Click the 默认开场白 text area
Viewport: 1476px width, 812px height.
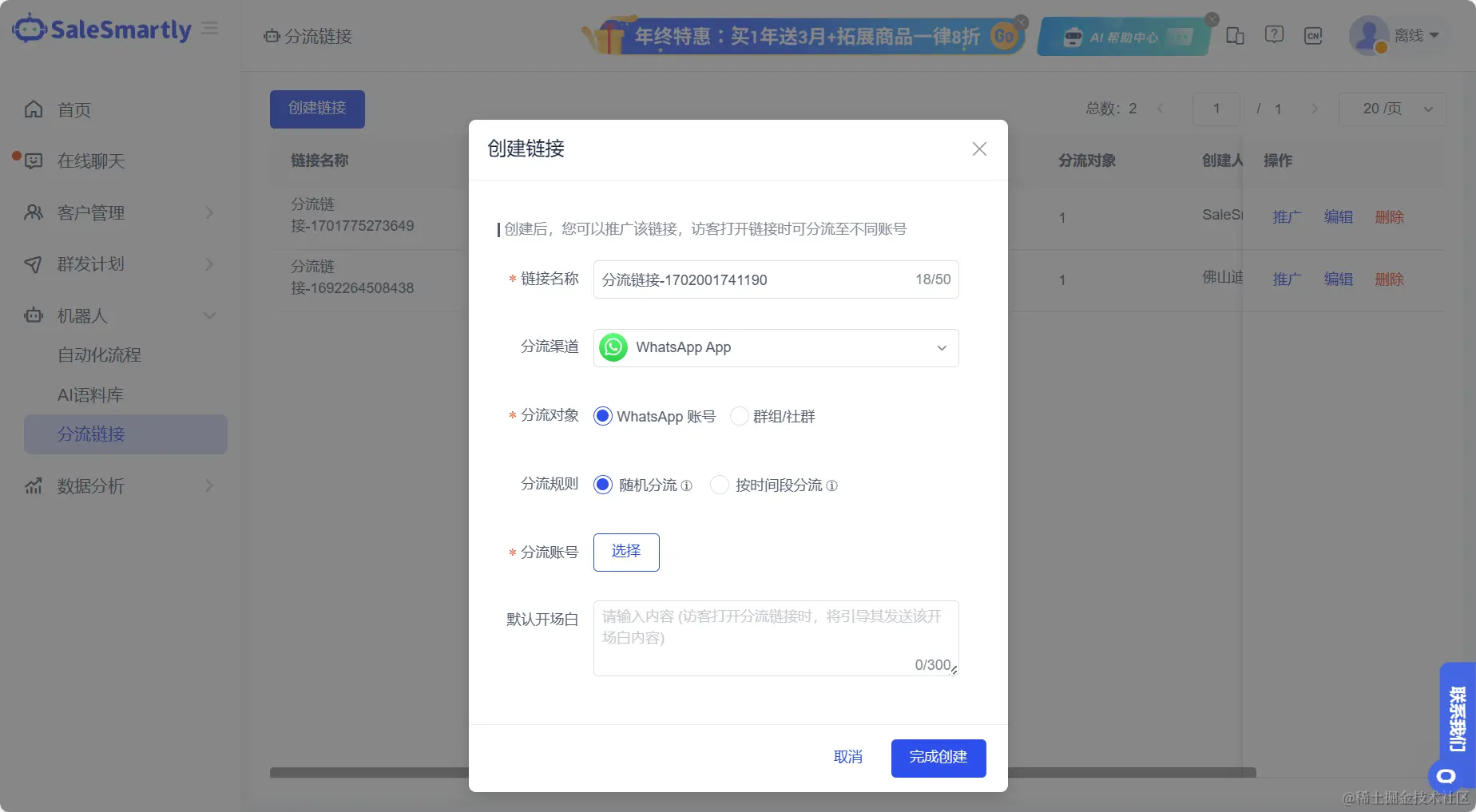click(x=776, y=639)
